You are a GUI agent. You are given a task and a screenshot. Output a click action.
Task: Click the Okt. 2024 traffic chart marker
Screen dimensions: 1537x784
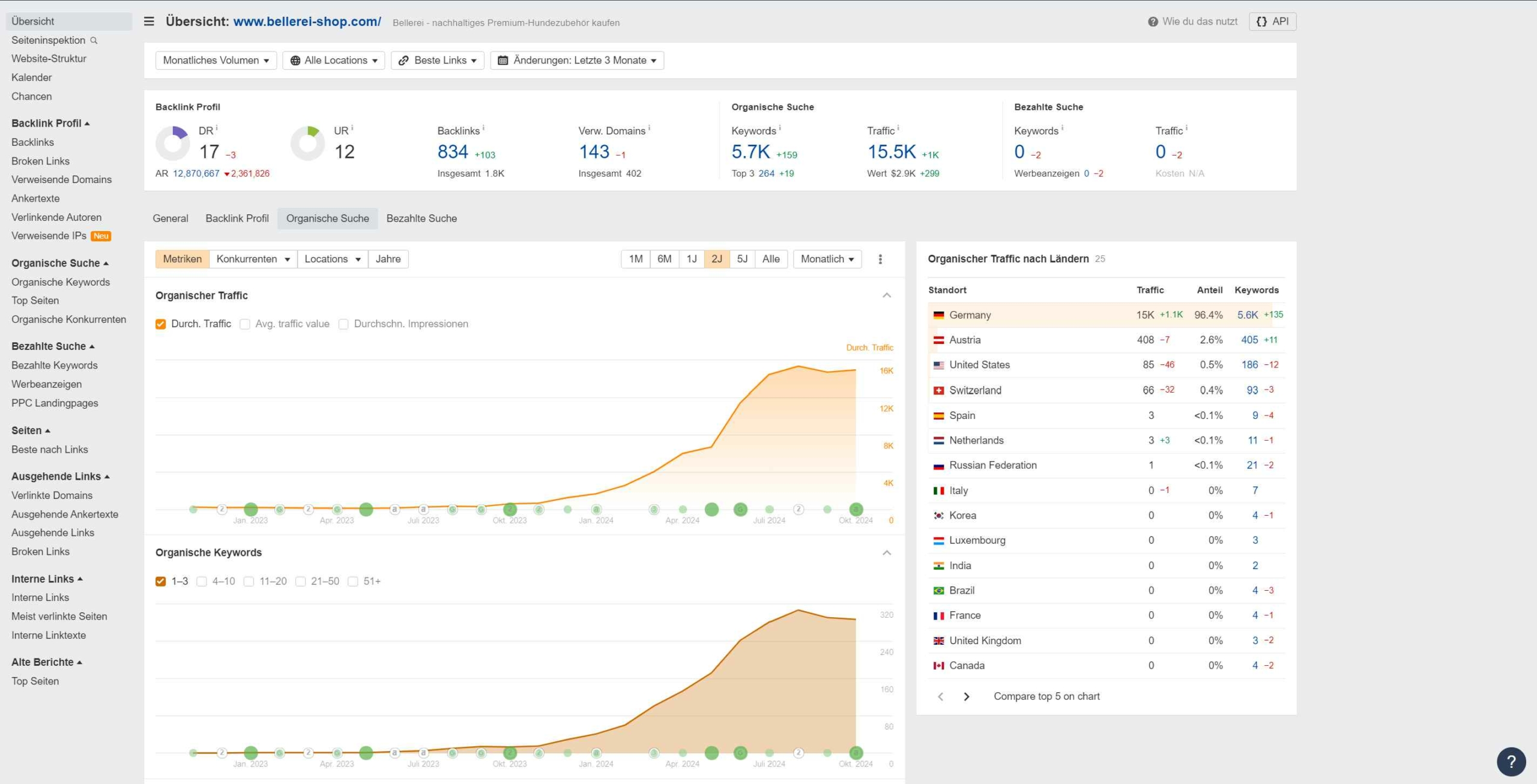[x=856, y=510]
